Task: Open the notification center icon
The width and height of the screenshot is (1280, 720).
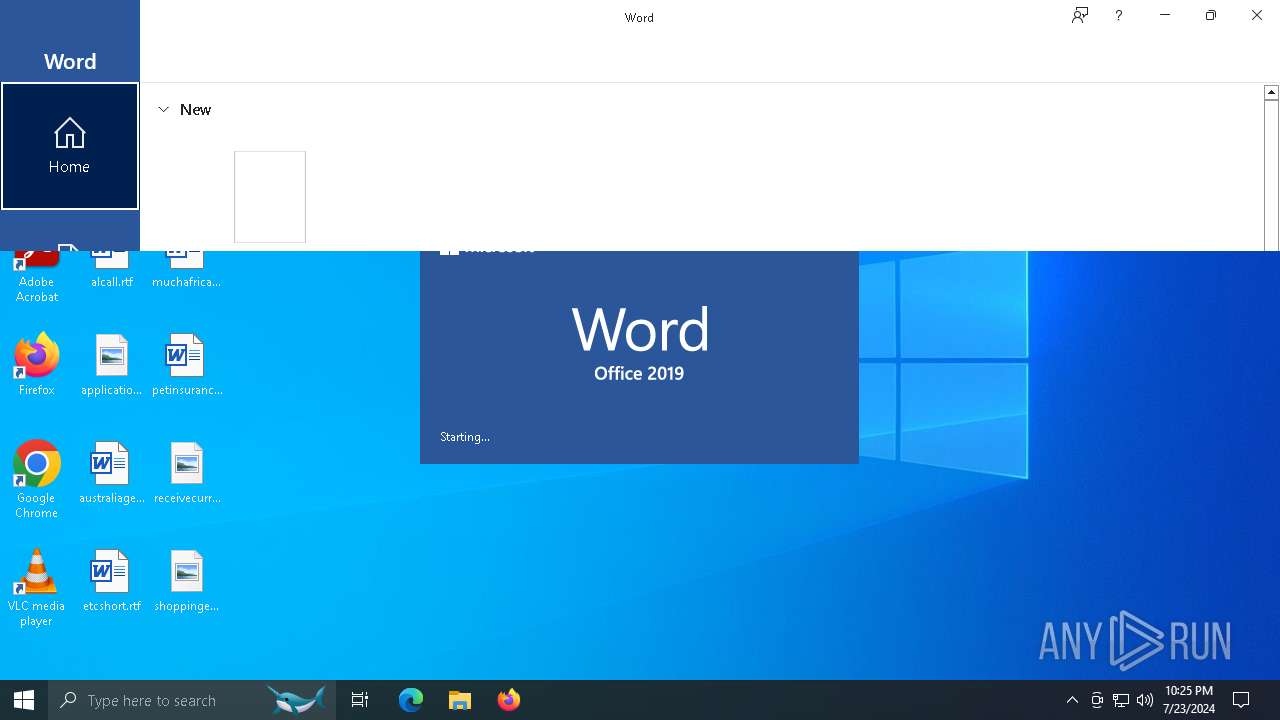Action: [1242, 700]
